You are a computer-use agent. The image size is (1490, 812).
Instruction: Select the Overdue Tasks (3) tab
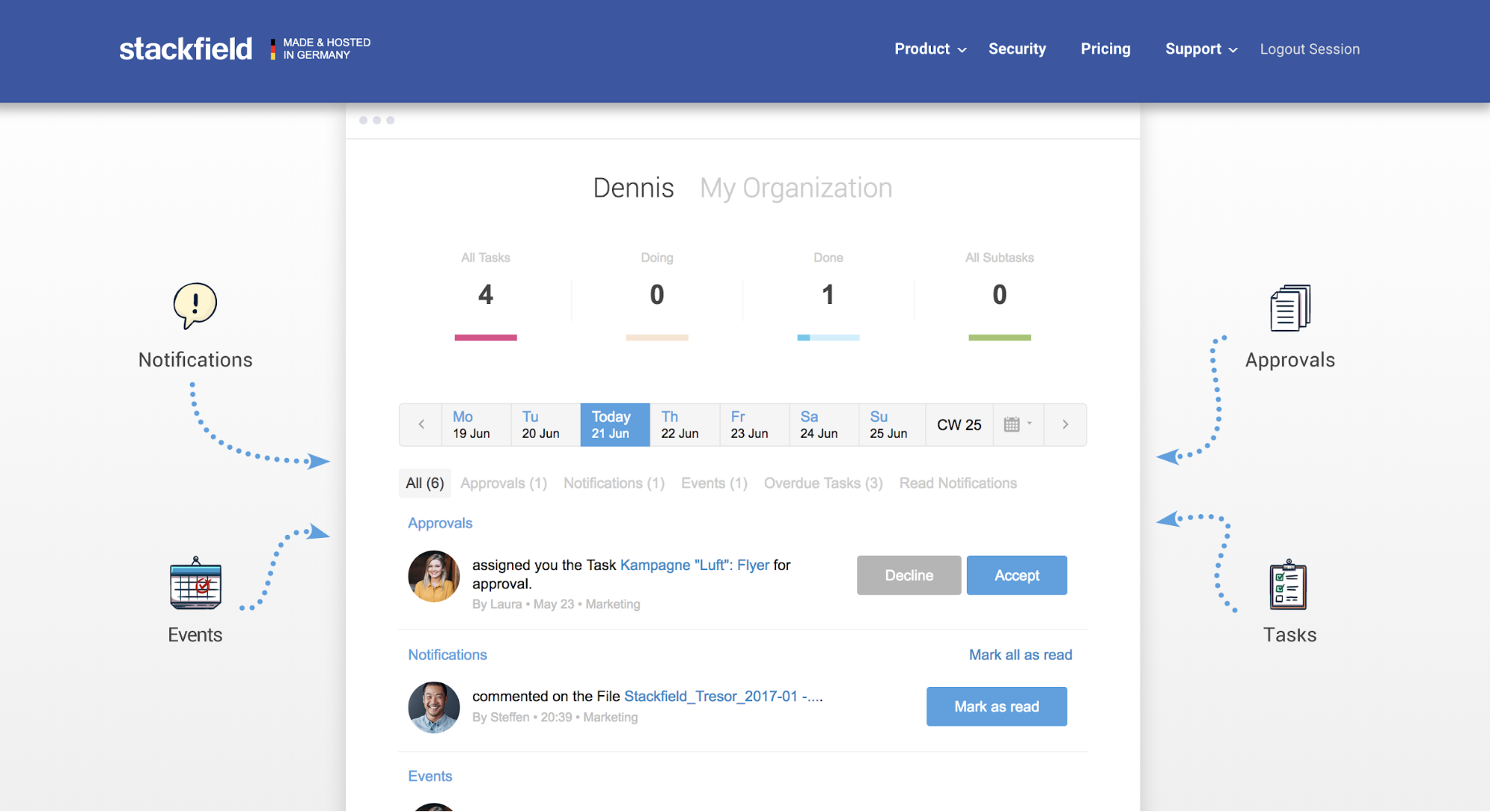pyautogui.click(x=824, y=483)
